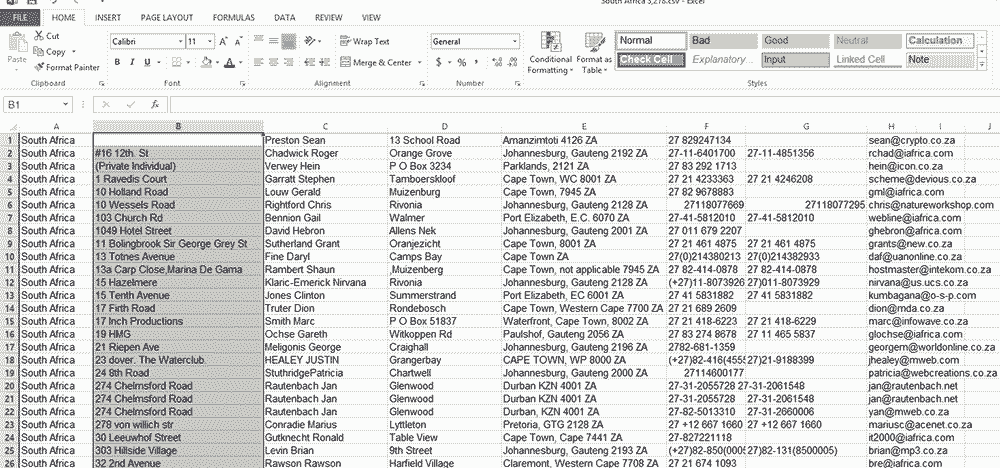Toggle underline formatting

147,62
